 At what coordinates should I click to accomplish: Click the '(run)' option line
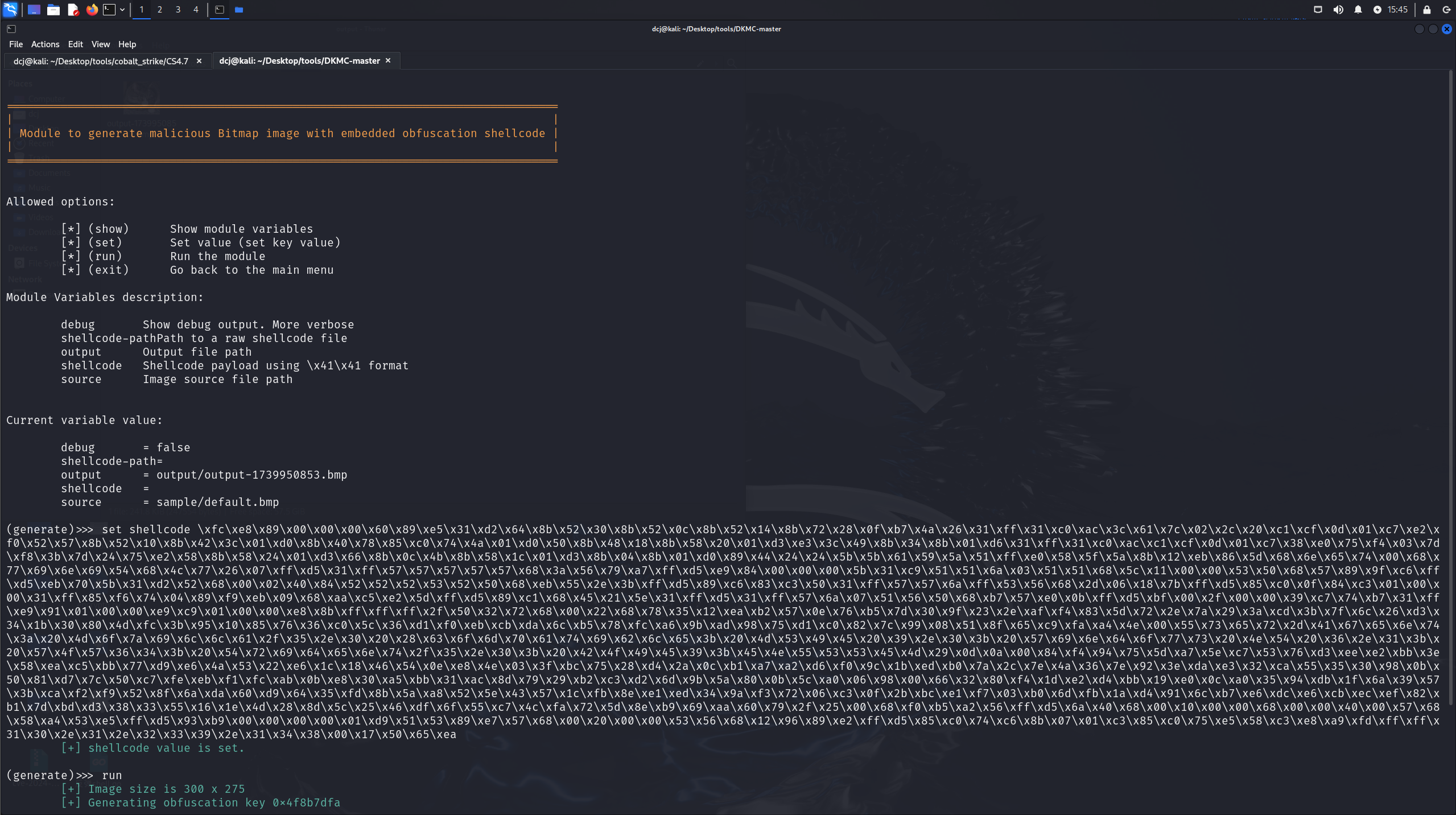coord(163,257)
